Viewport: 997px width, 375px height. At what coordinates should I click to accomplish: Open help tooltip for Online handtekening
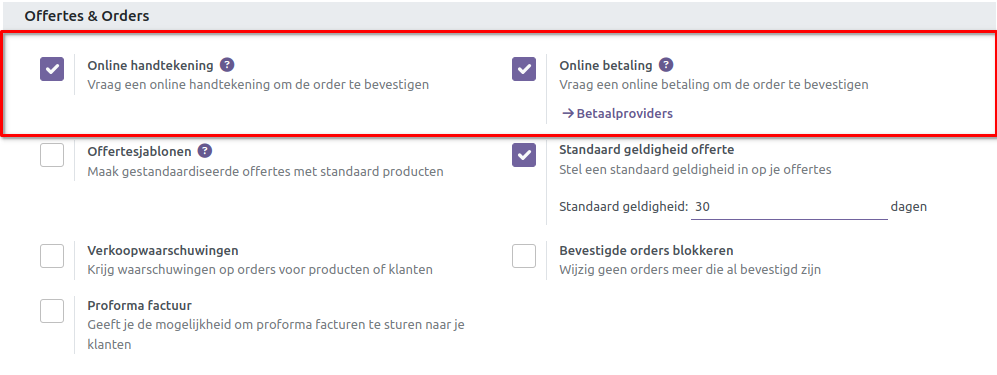[227, 65]
